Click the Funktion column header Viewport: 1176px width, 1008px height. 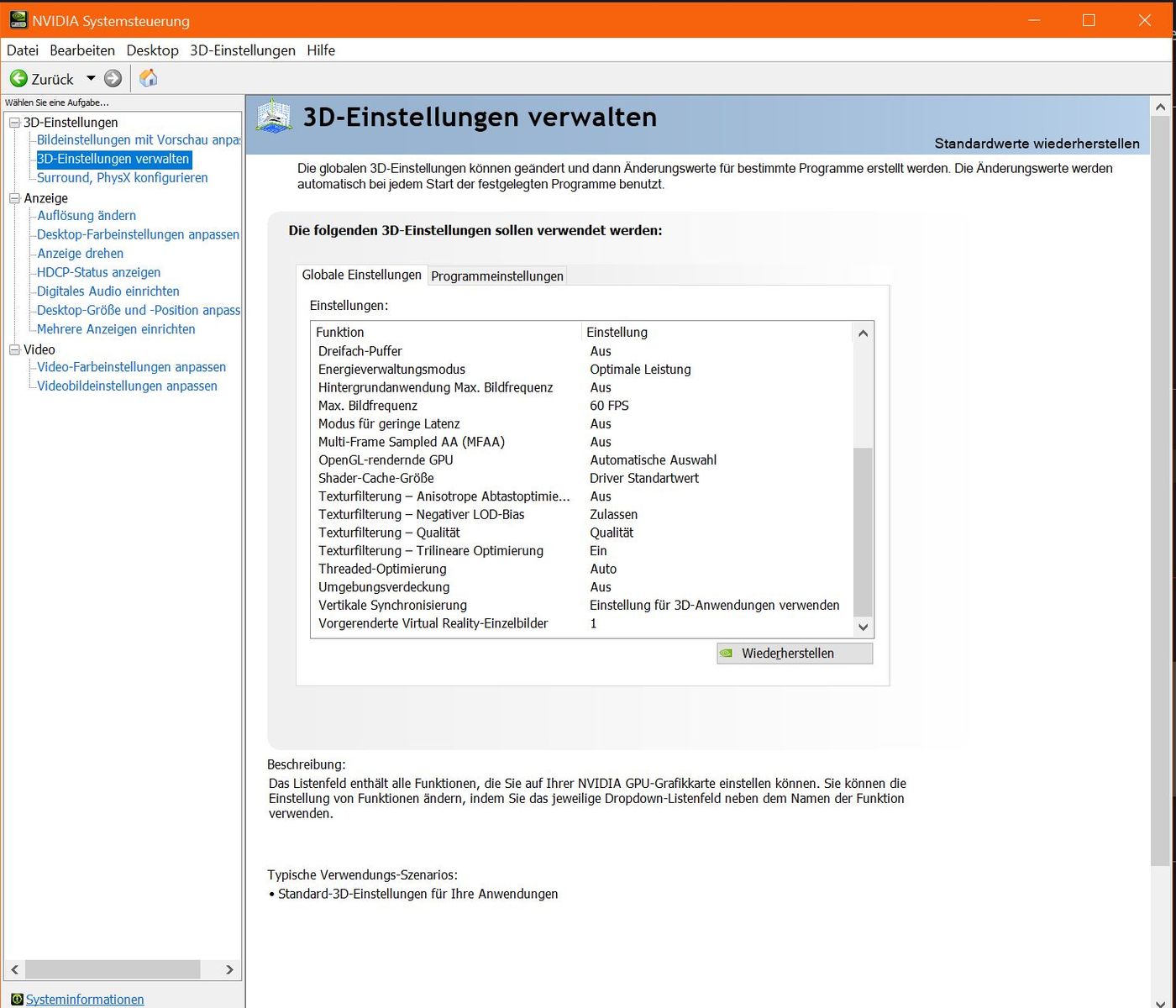click(446, 333)
